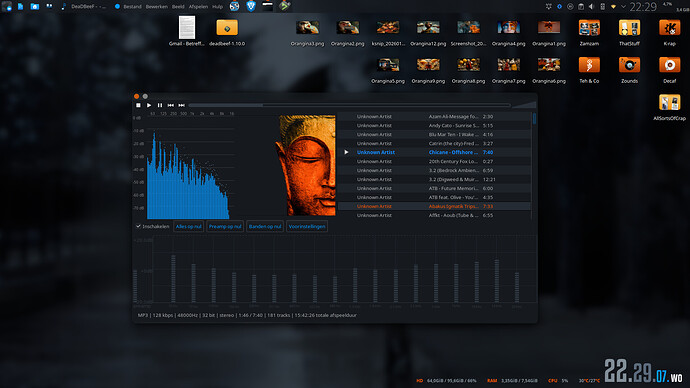This screenshot has width=690, height=388.
Task: Open the Decaf desktop folder
Action: [669, 70]
